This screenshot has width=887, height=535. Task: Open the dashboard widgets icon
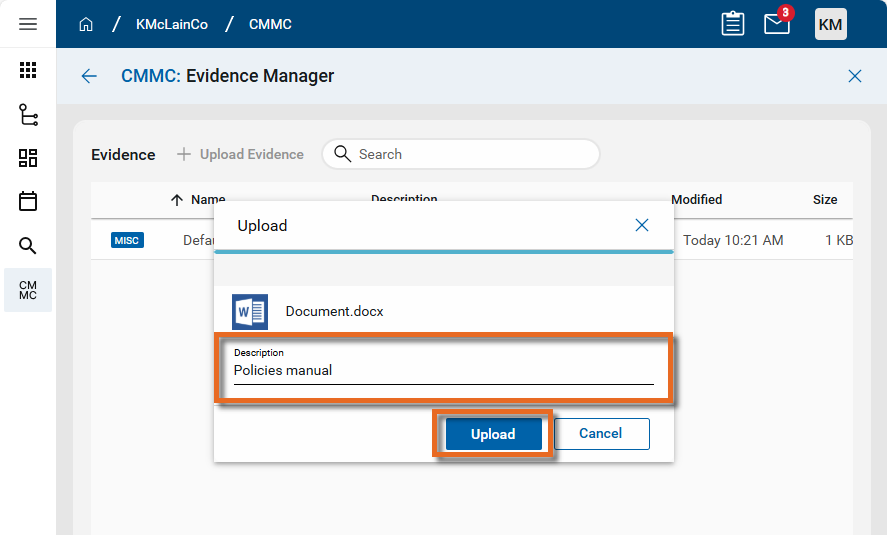(28, 158)
